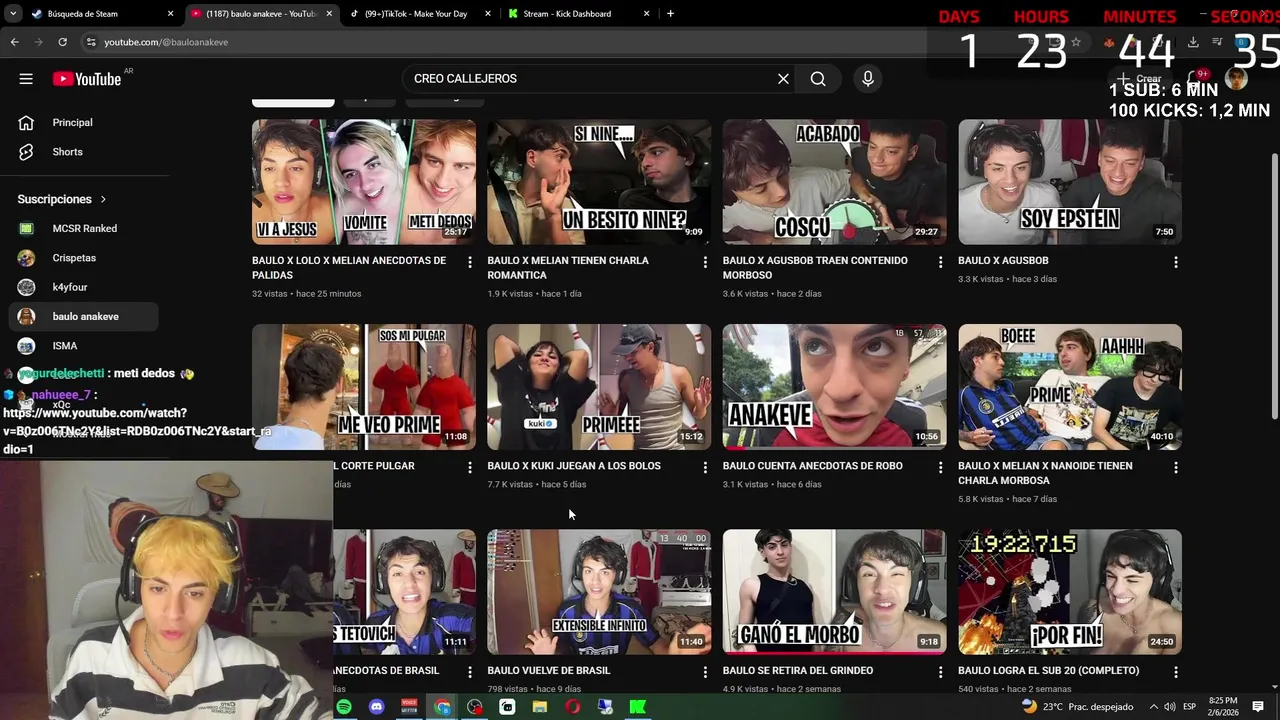Open Chrome downloads icon

click(x=1193, y=42)
